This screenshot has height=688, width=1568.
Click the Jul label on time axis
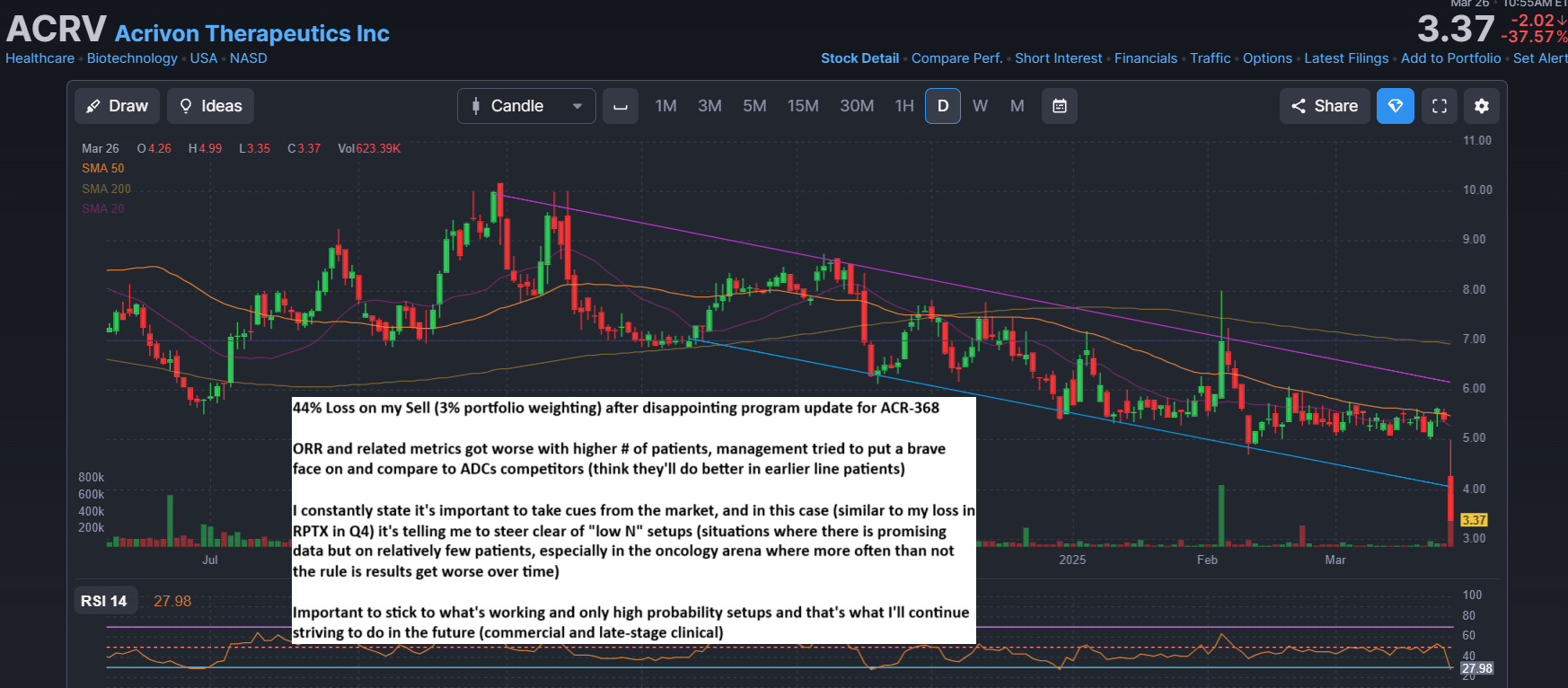point(210,560)
